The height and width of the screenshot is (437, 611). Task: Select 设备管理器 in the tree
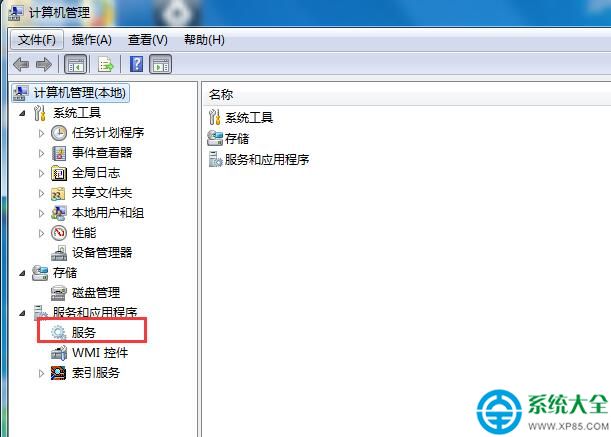pos(102,253)
